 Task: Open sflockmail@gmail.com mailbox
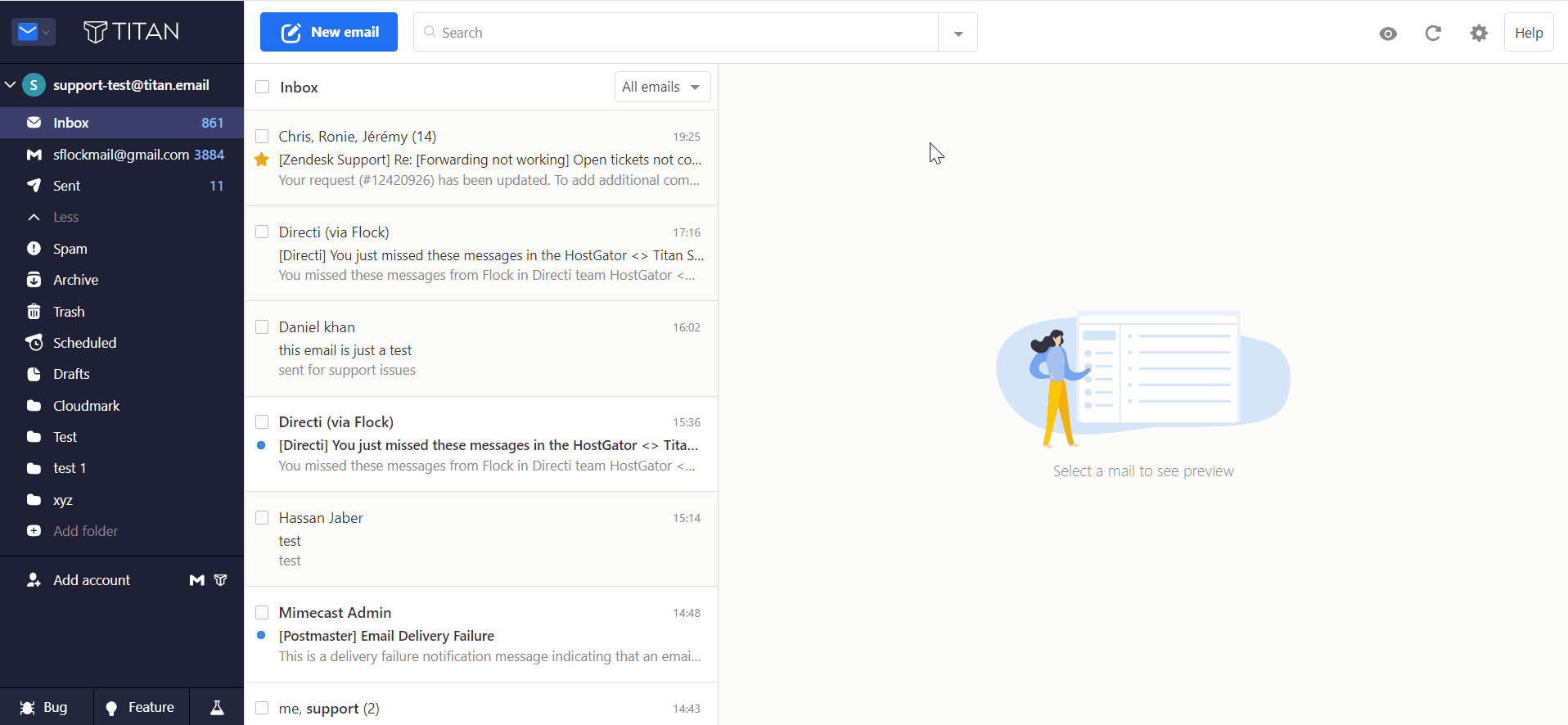click(x=122, y=155)
